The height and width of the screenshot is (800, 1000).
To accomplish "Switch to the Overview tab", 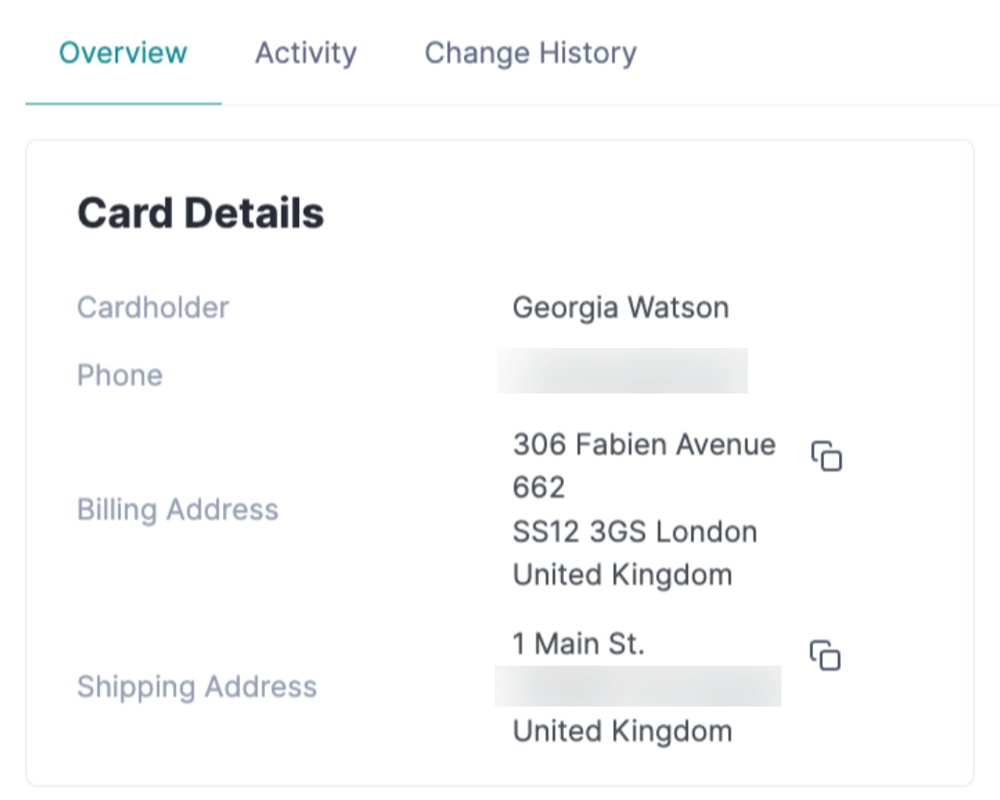I will 123,52.
